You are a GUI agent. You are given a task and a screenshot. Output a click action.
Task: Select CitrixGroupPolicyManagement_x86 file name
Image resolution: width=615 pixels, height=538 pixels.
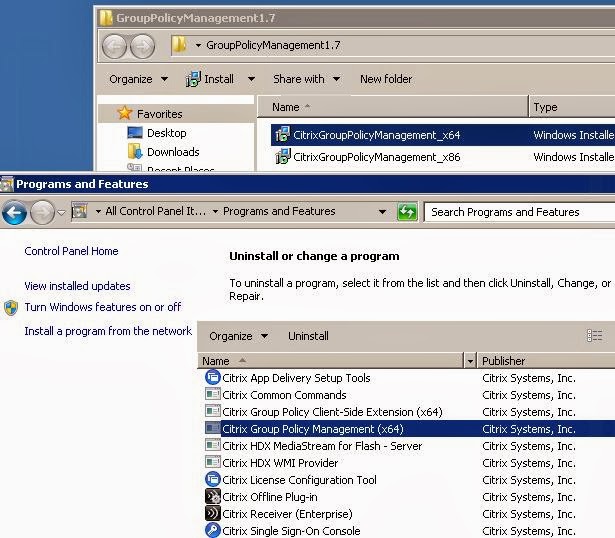(377, 157)
